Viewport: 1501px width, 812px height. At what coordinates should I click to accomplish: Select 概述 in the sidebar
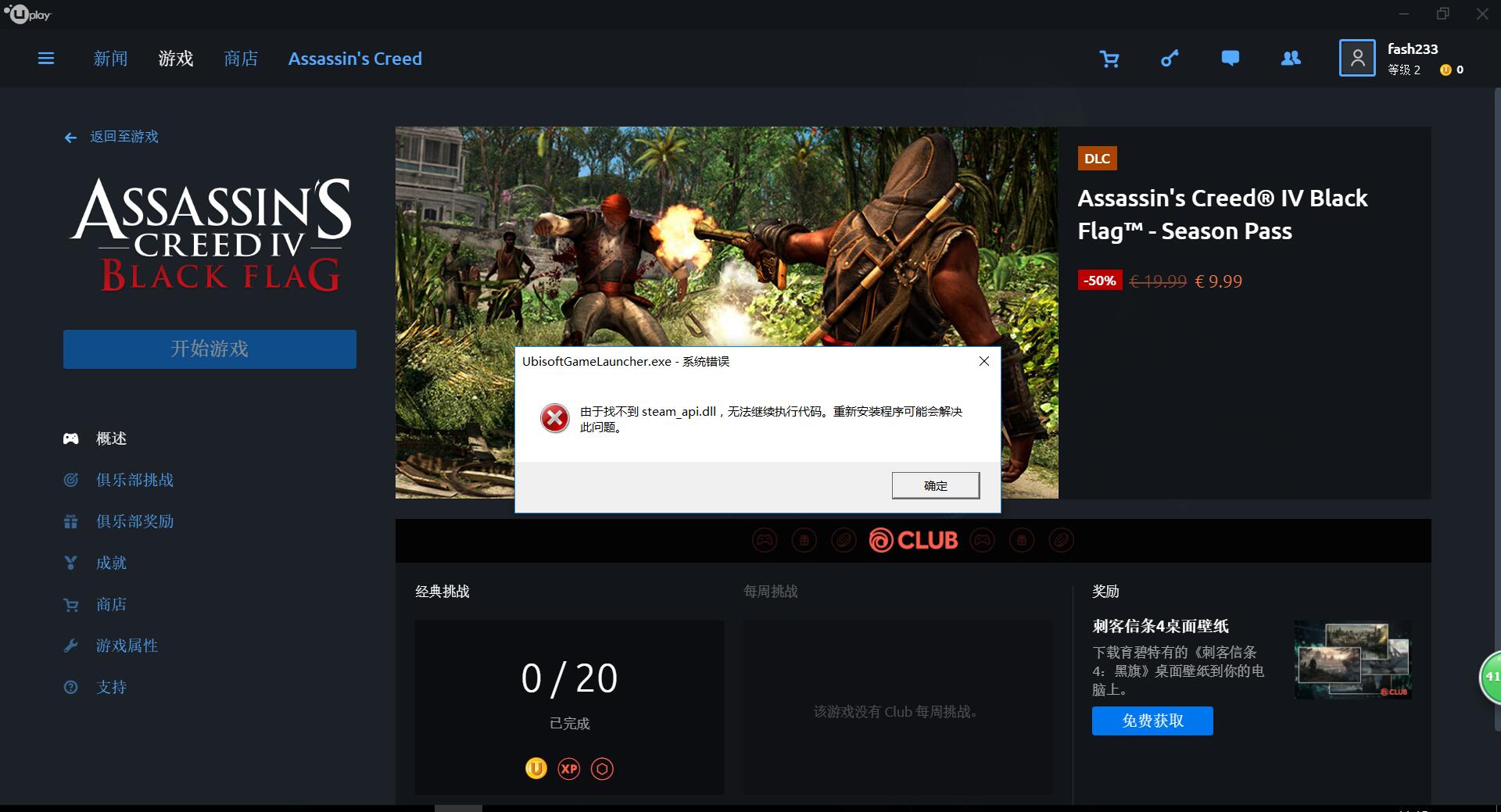111,438
